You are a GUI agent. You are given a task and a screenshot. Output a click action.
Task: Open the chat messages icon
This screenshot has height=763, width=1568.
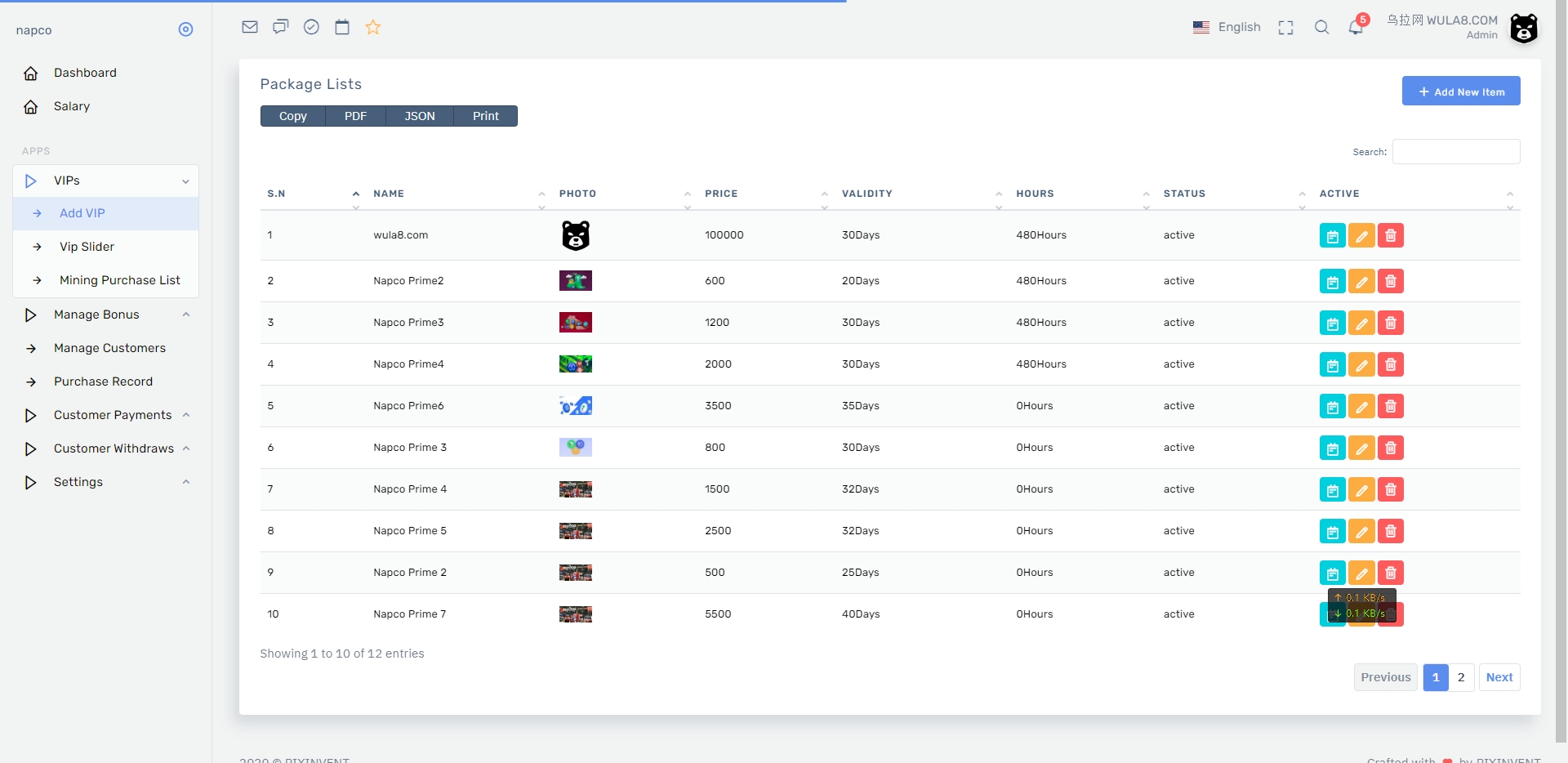pyautogui.click(x=280, y=27)
